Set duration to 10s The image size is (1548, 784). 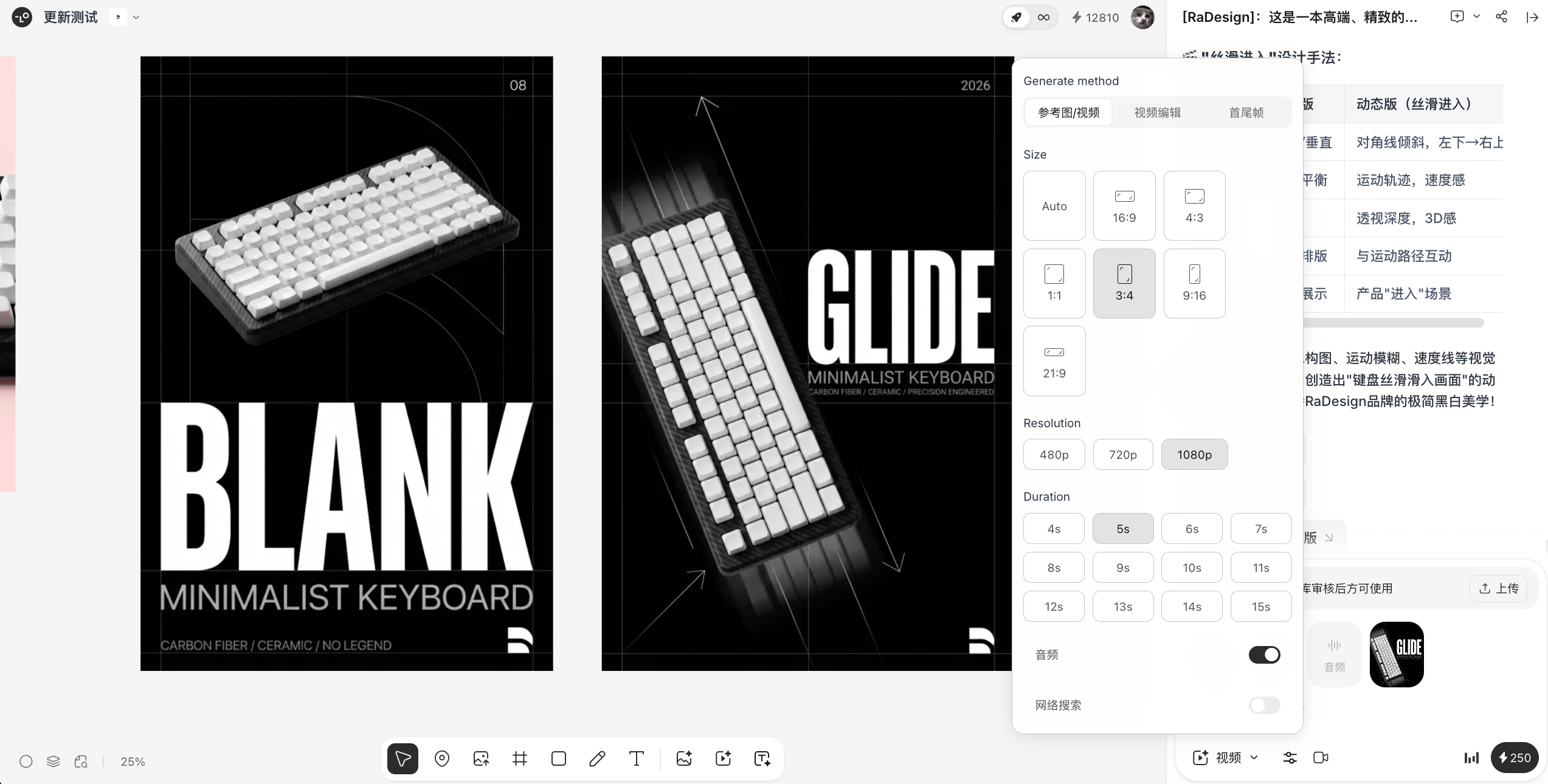(x=1192, y=568)
